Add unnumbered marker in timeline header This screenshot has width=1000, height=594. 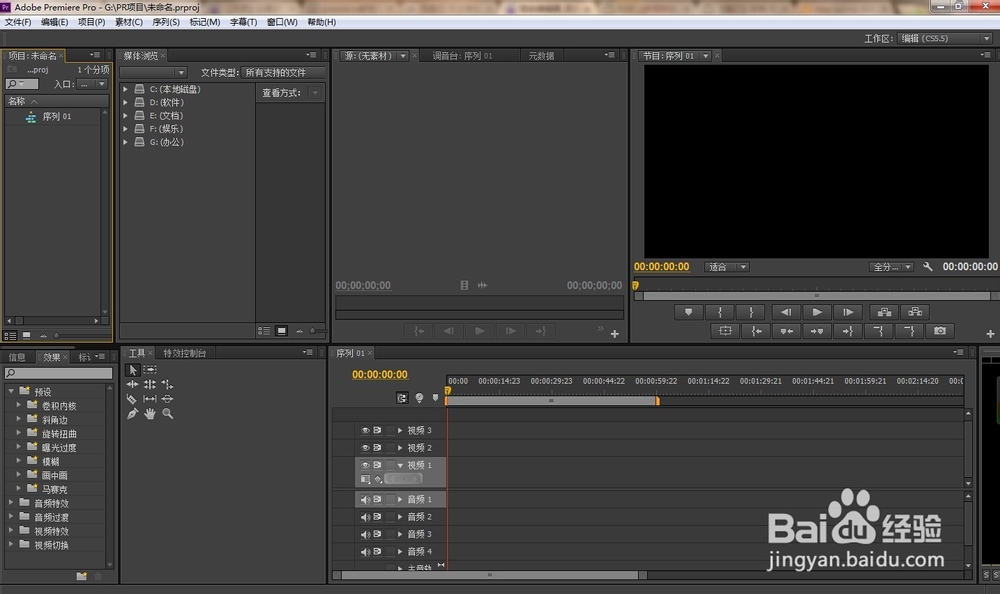436,397
